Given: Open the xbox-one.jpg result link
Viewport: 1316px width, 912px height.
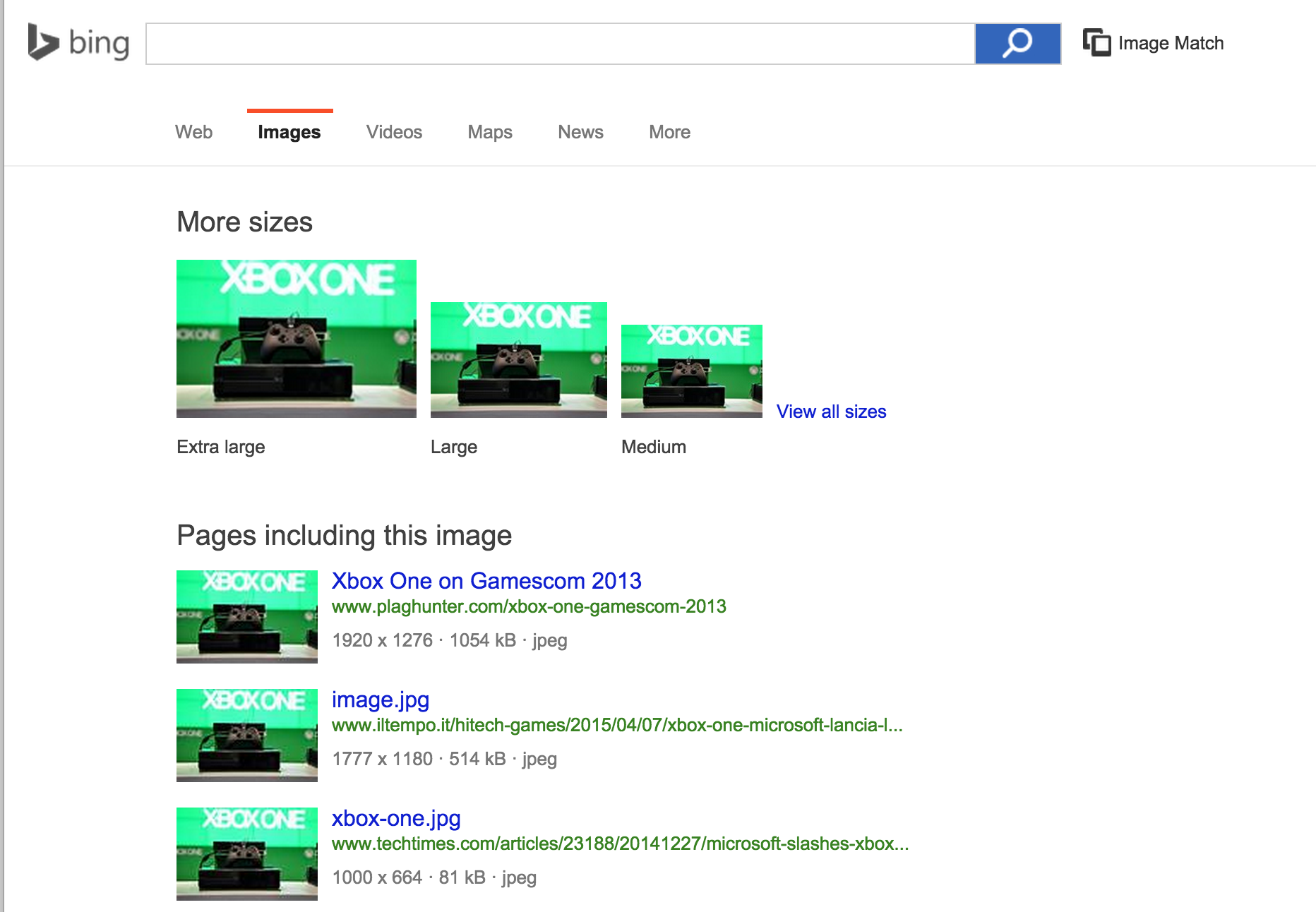Looking at the screenshot, I should point(396,818).
